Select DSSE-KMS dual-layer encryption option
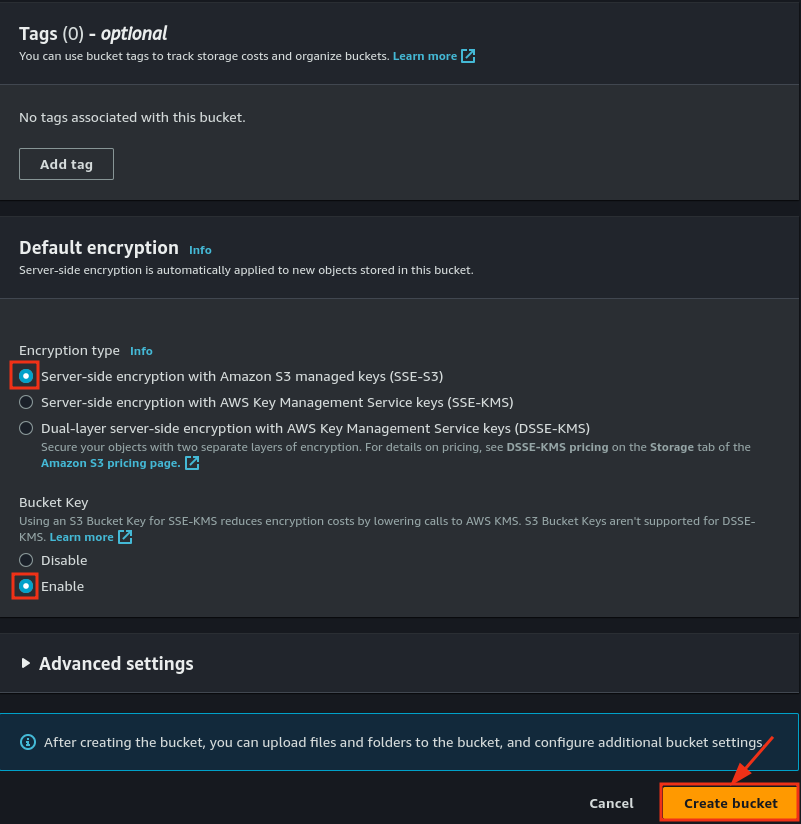The height and width of the screenshot is (824, 801). (x=26, y=428)
